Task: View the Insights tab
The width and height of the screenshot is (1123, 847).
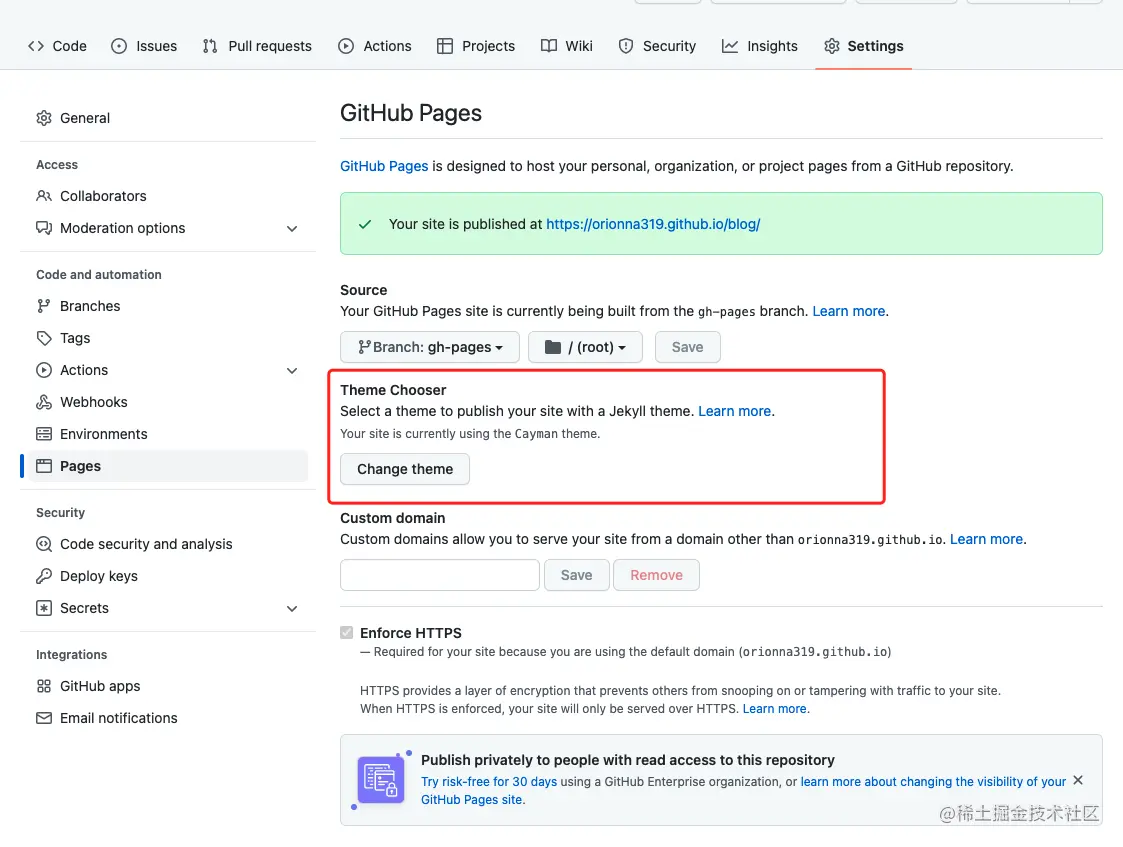Action: pos(759,46)
